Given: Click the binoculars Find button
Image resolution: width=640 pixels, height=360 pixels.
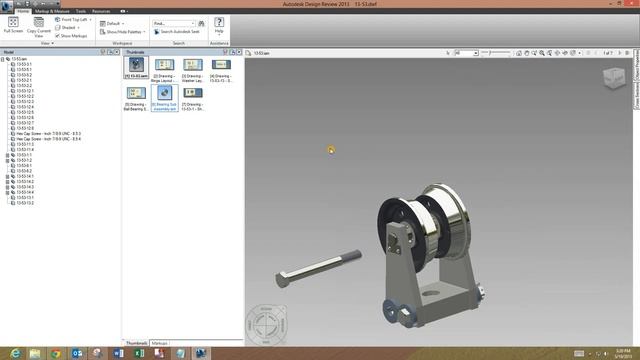Looking at the screenshot, I should tap(201, 23).
